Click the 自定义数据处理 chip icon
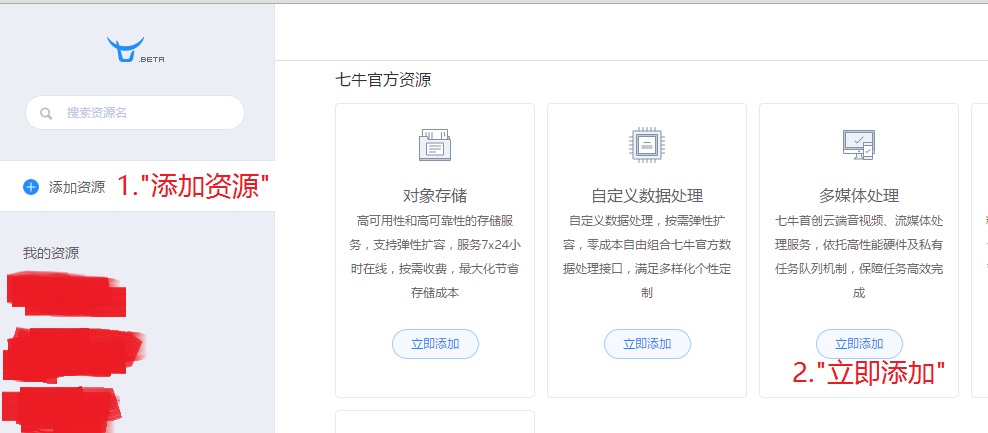The image size is (988, 433). click(647, 144)
